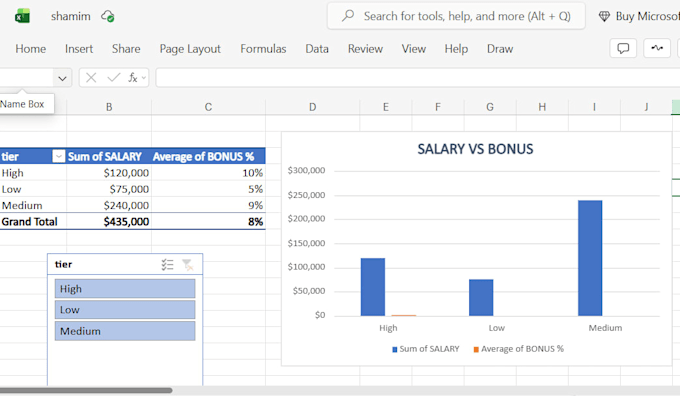Open the View tab
The height and width of the screenshot is (396, 680).
coord(414,49)
